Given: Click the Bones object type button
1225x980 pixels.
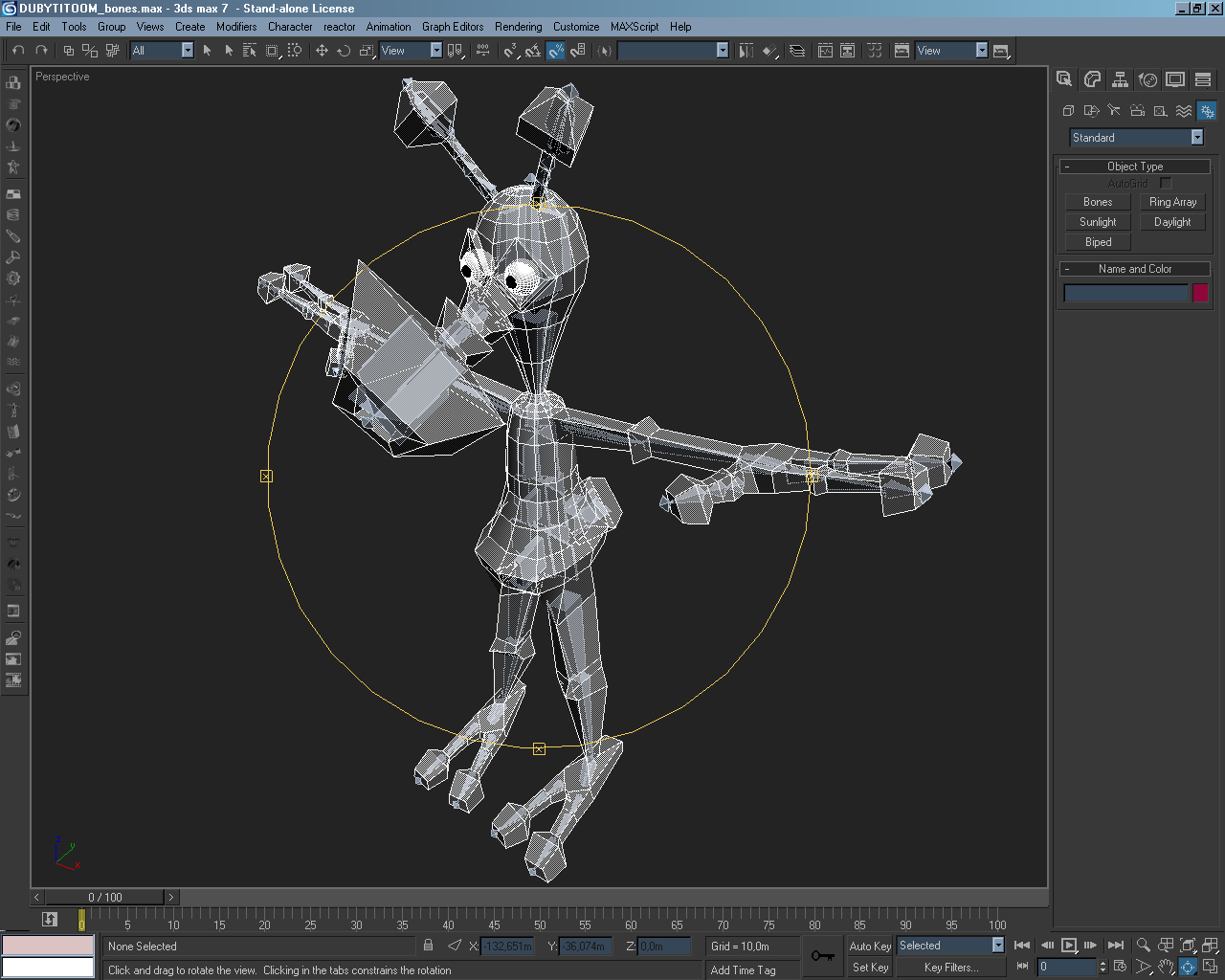Looking at the screenshot, I should coord(1098,202).
